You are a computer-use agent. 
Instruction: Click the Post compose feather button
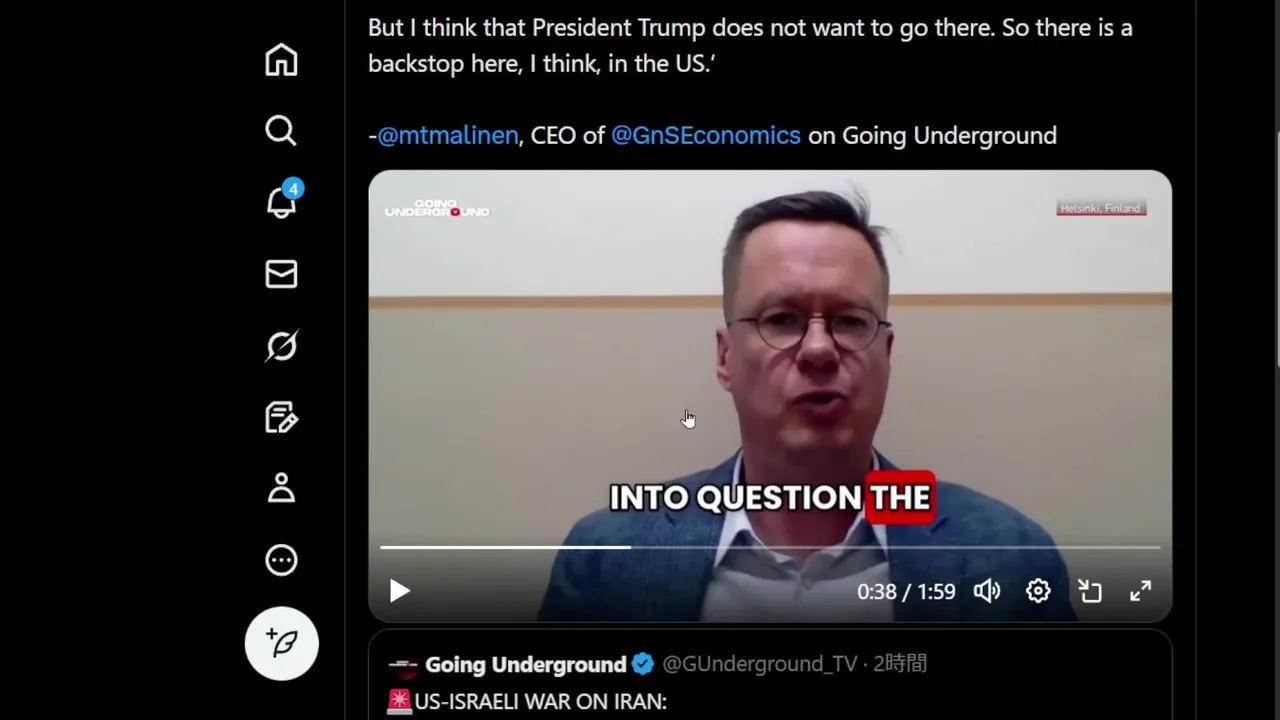(x=282, y=643)
